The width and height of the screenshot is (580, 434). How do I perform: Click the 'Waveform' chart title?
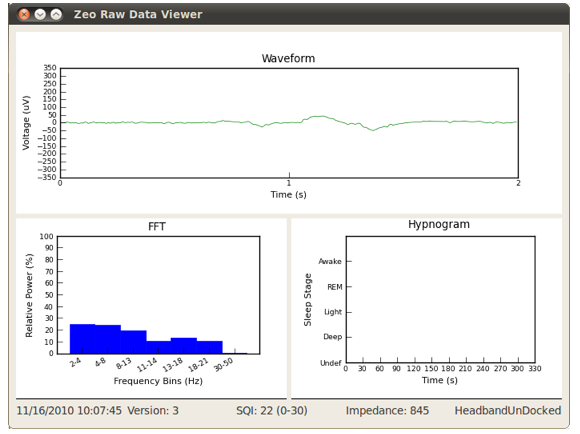coord(288,58)
